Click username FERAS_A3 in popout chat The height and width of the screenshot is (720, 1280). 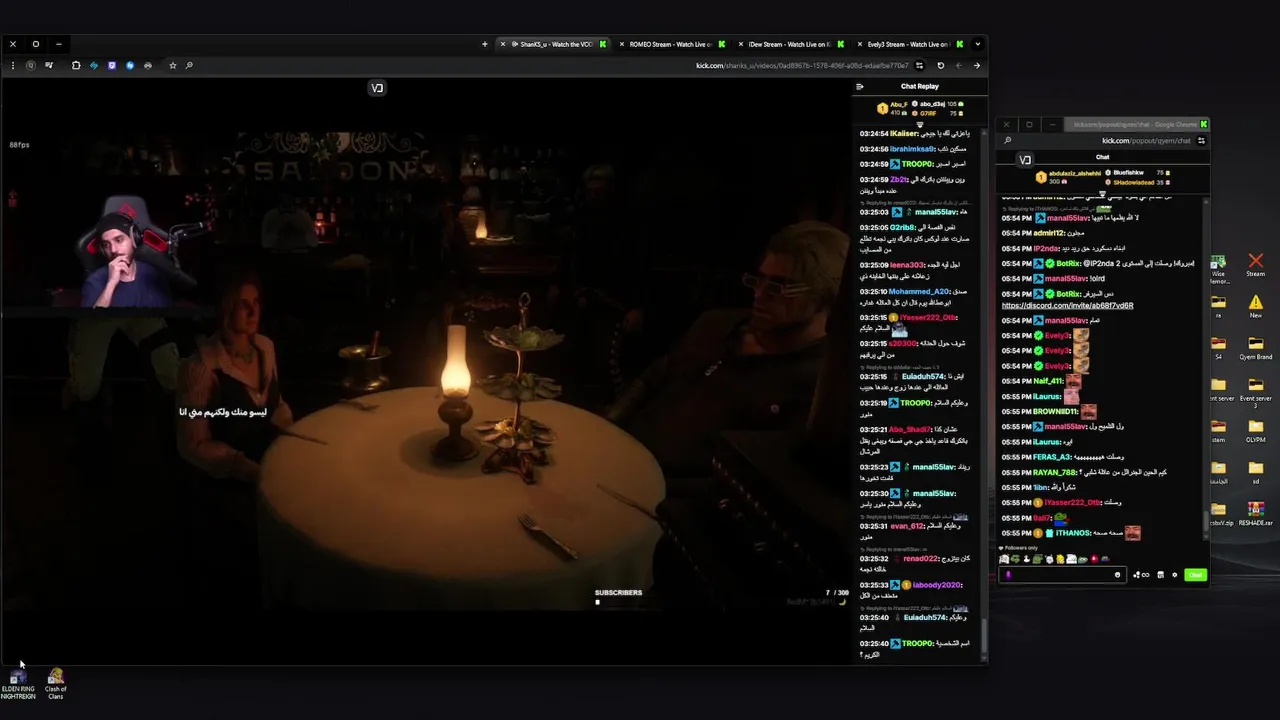point(1052,457)
